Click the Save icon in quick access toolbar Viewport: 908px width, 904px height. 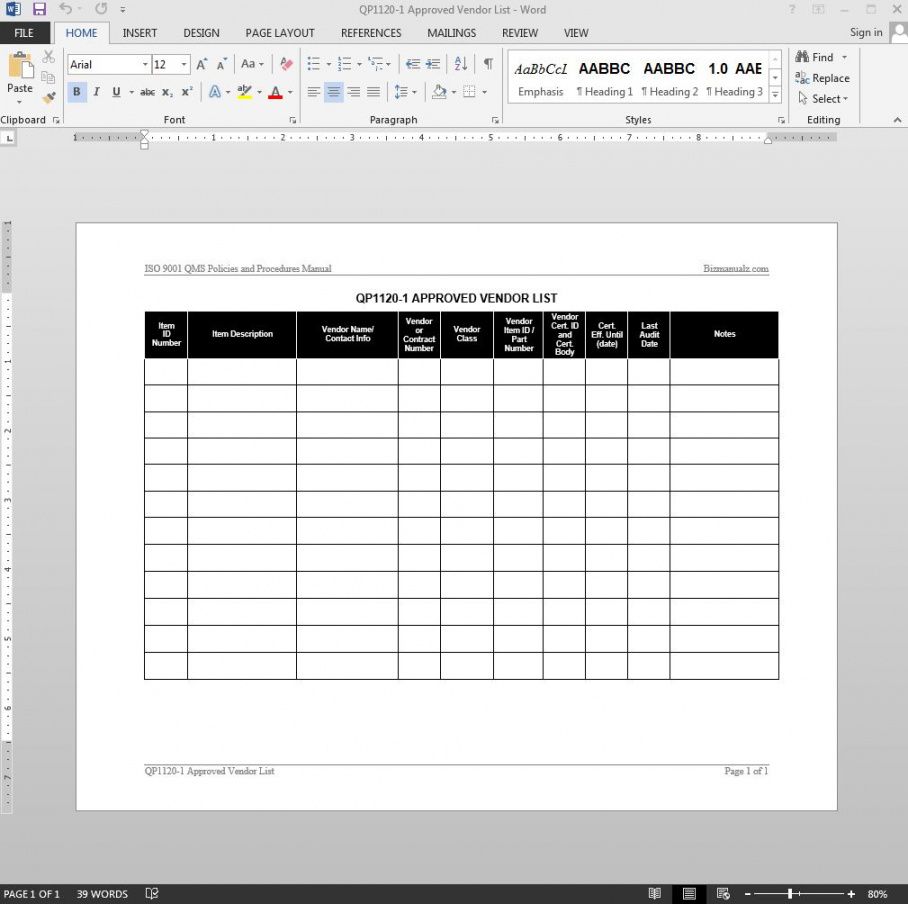click(x=39, y=9)
